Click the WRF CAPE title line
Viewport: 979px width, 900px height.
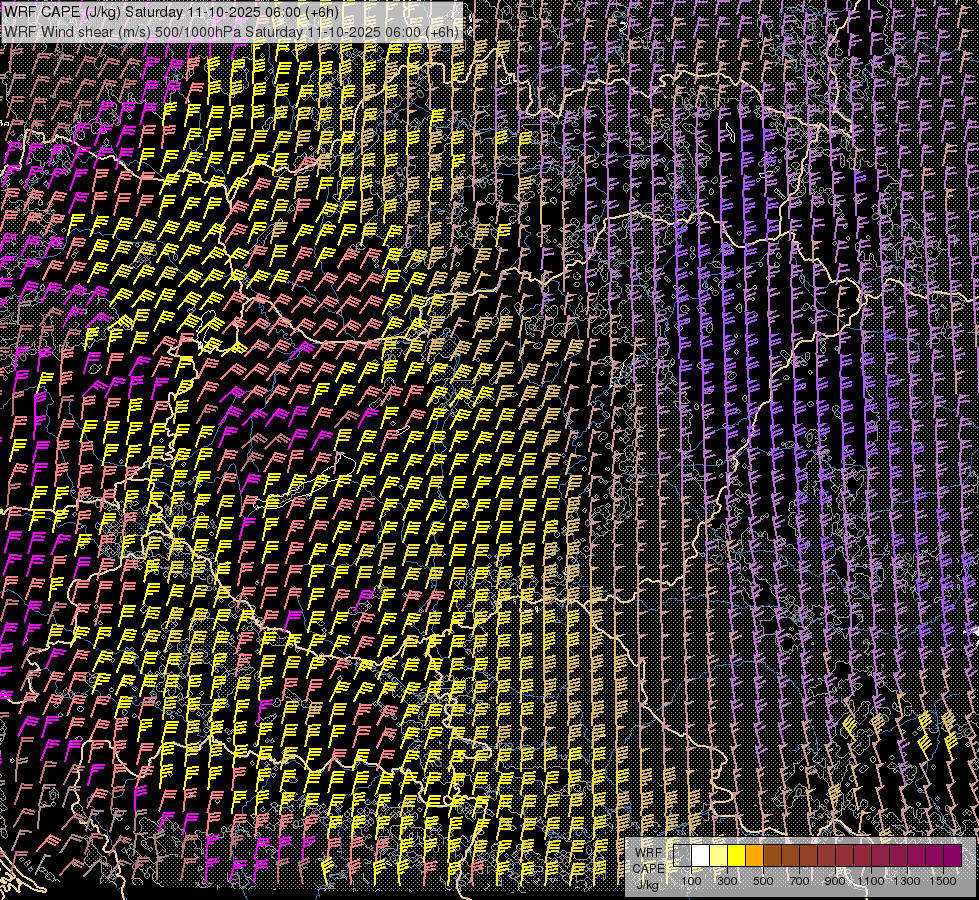171,12
